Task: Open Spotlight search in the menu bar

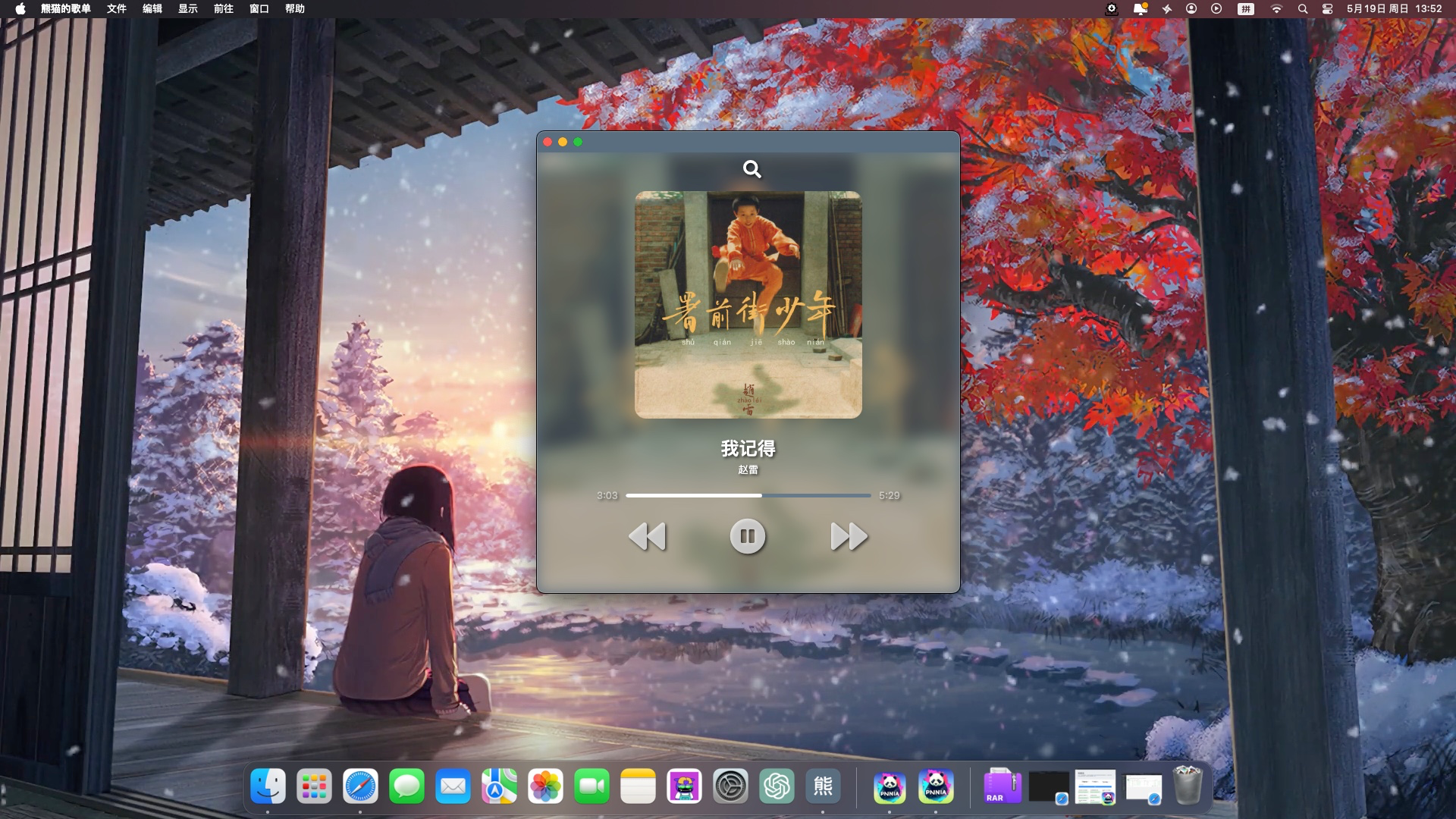Action: click(1302, 9)
